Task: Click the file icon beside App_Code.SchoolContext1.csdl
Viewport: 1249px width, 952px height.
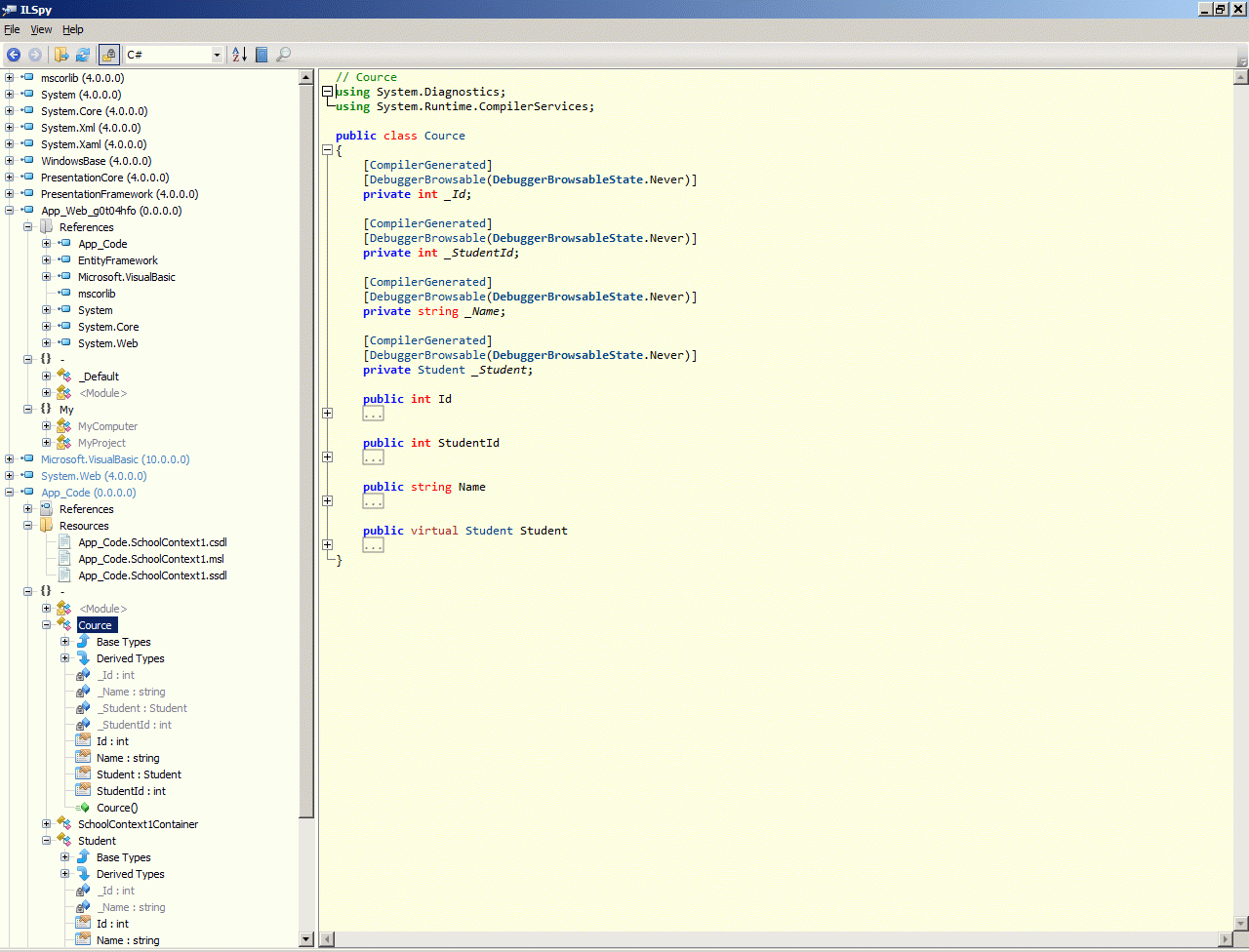Action: click(64, 542)
